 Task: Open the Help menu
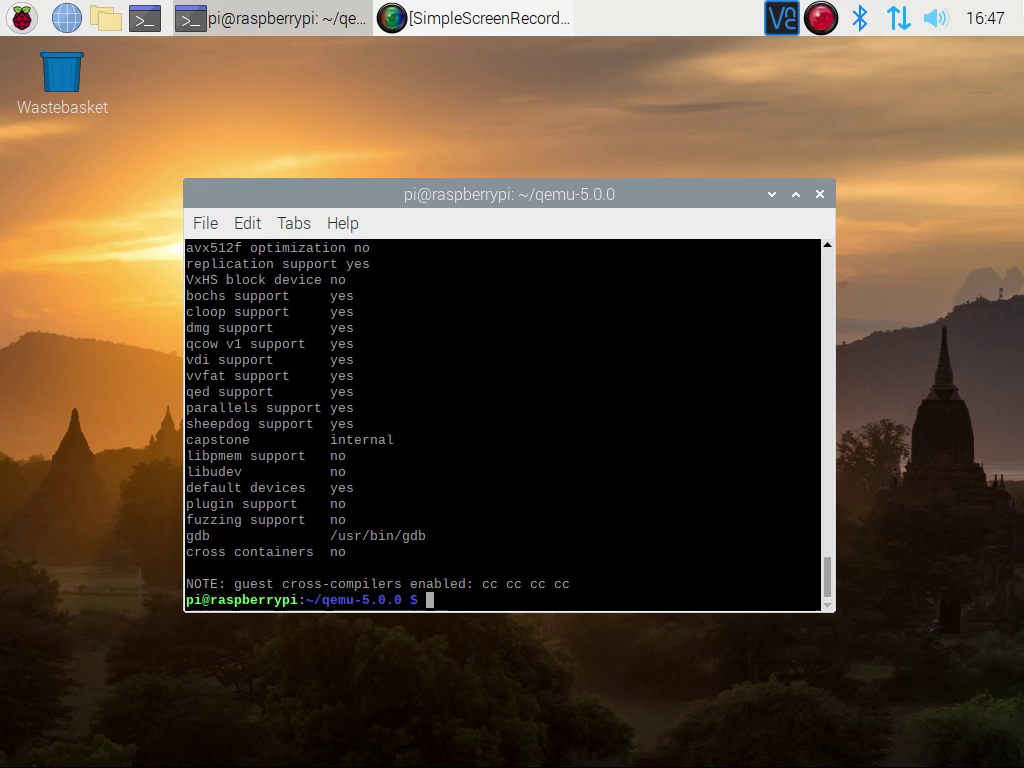click(x=343, y=223)
